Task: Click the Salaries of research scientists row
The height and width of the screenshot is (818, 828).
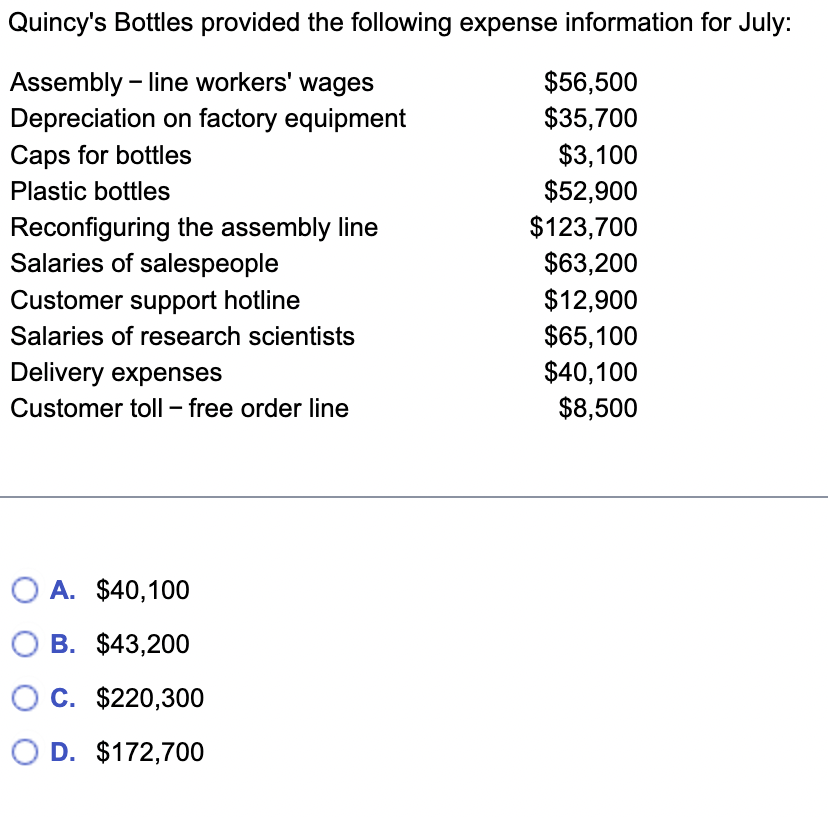Action: (324, 336)
